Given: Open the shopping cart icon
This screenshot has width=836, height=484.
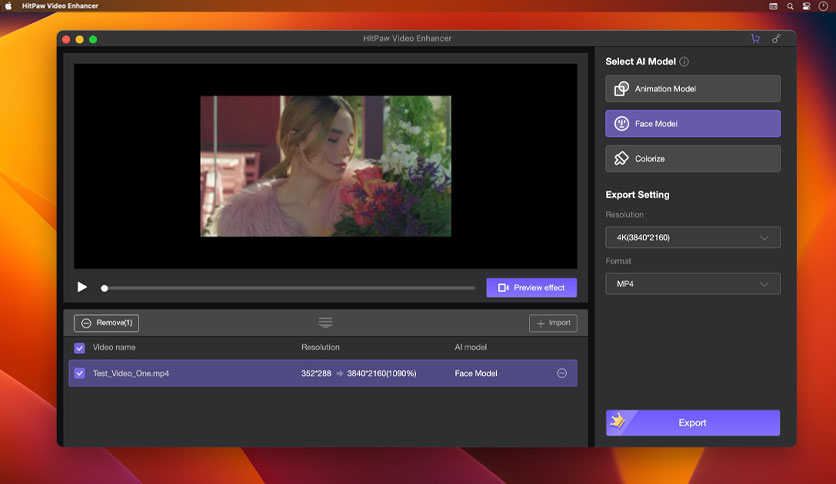Looking at the screenshot, I should (755, 39).
